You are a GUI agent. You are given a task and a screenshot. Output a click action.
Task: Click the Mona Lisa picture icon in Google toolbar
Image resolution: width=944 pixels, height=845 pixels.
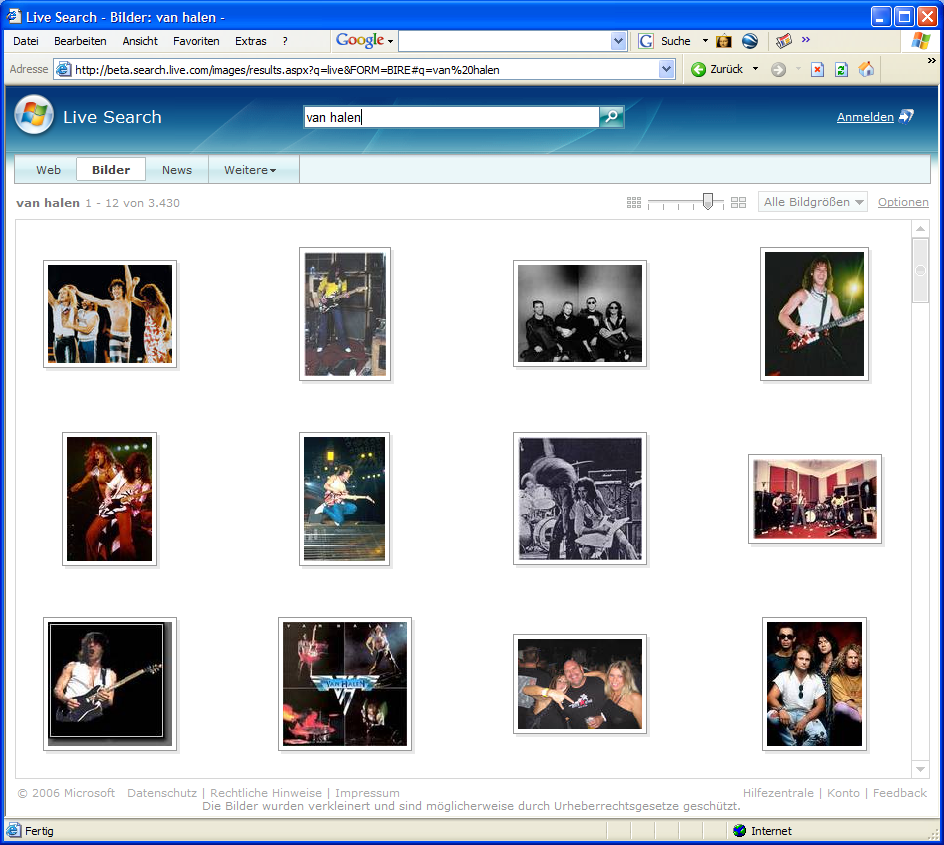(x=724, y=41)
